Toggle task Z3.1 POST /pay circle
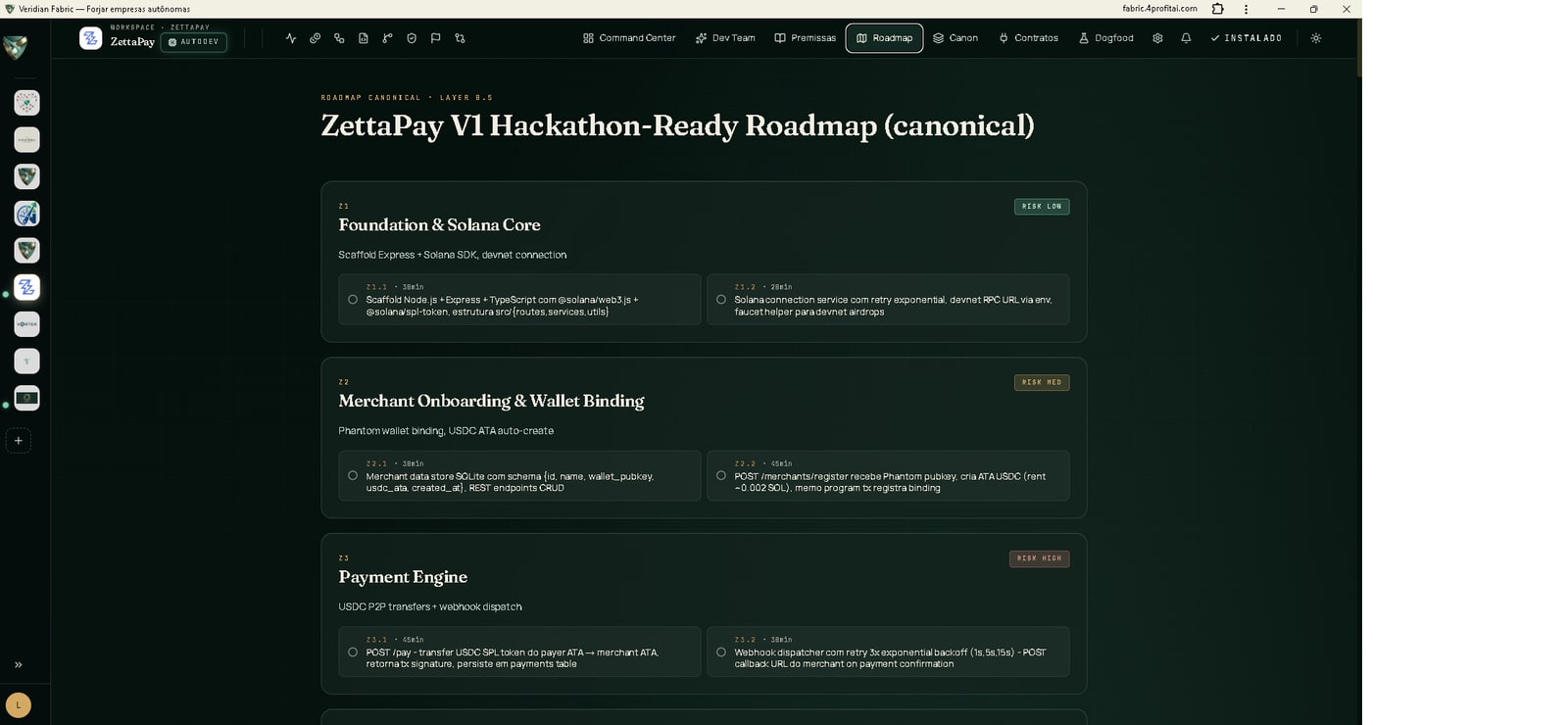 click(353, 652)
